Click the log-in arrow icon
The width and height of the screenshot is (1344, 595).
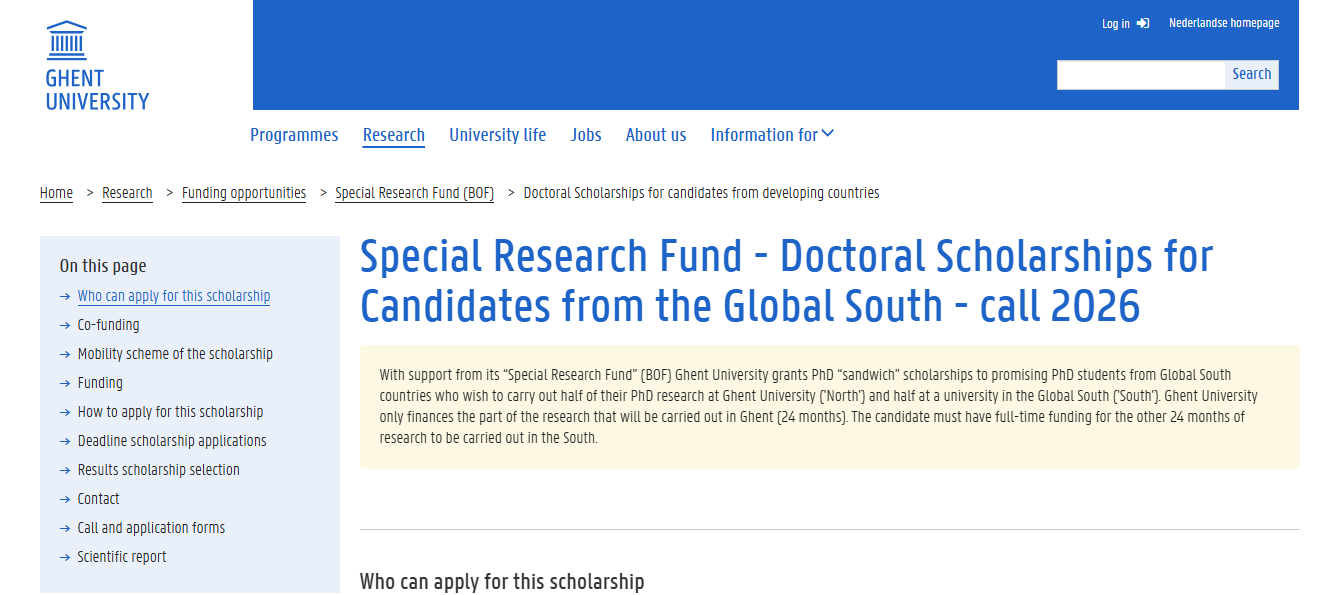tap(1144, 23)
